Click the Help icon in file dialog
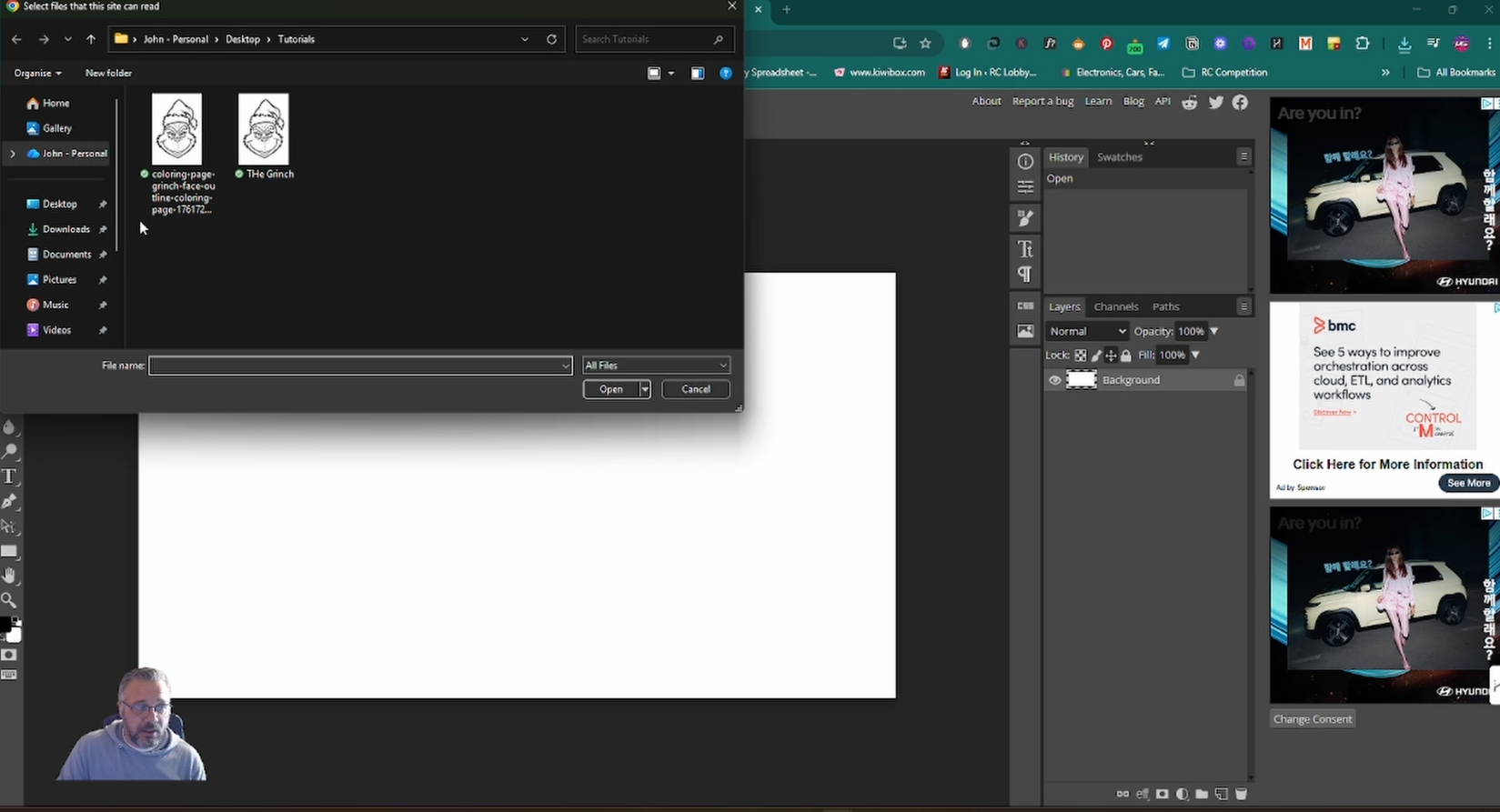 pyautogui.click(x=726, y=73)
